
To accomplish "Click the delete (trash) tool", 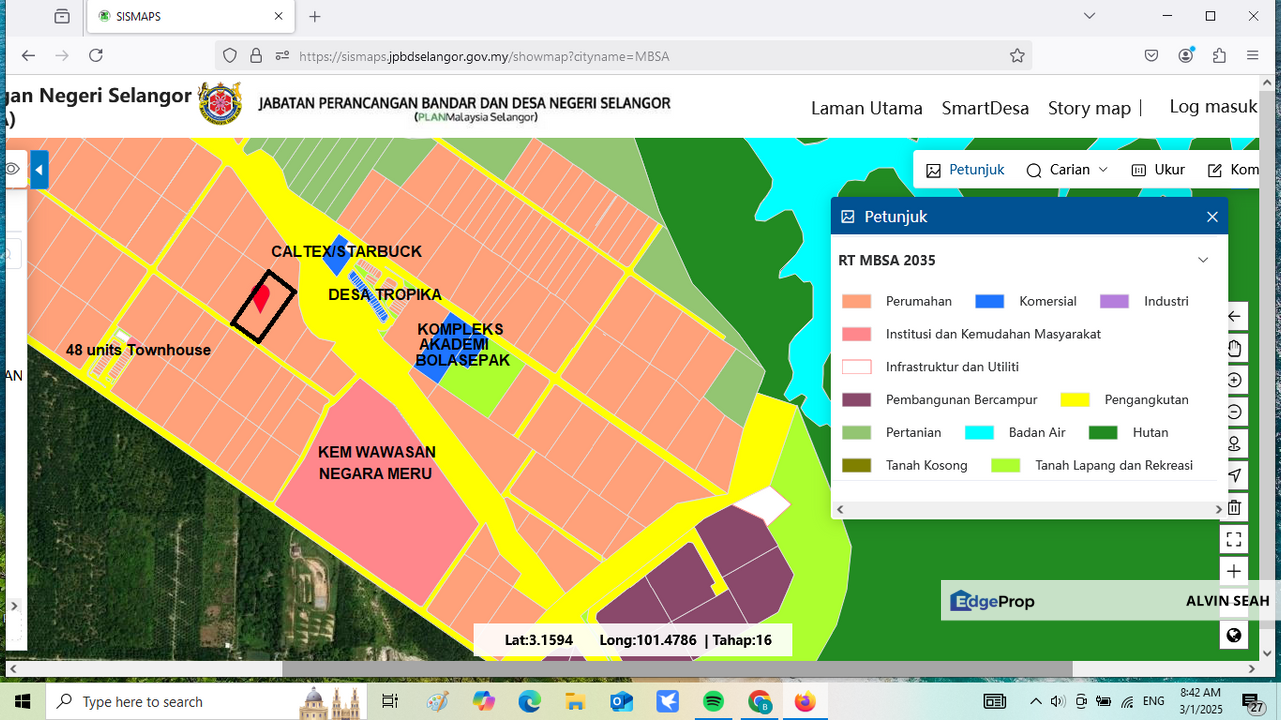I will tap(1234, 507).
